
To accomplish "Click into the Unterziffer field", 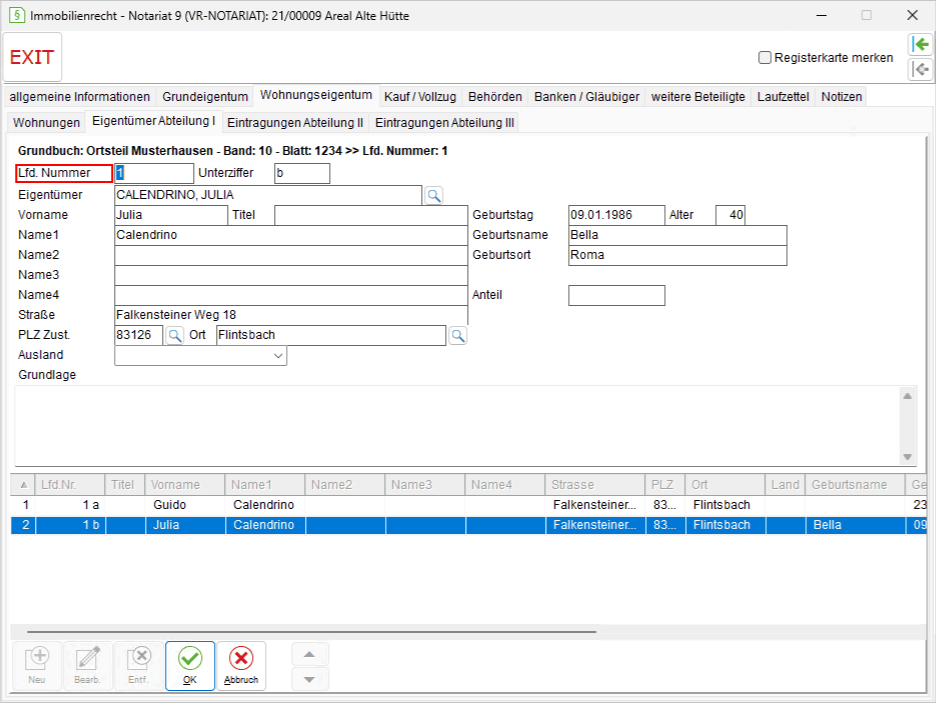I will click(302, 173).
